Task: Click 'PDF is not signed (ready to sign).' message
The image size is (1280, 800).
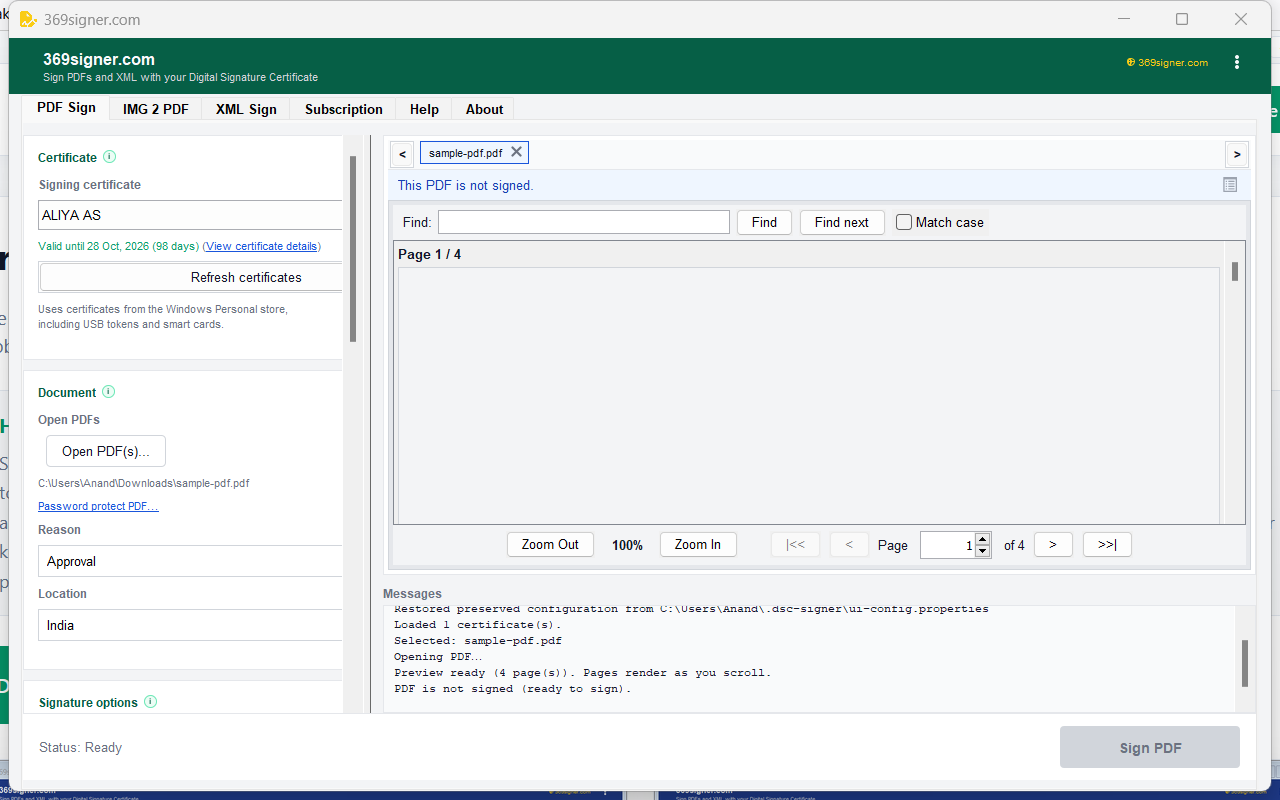Action: coord(513,689)
